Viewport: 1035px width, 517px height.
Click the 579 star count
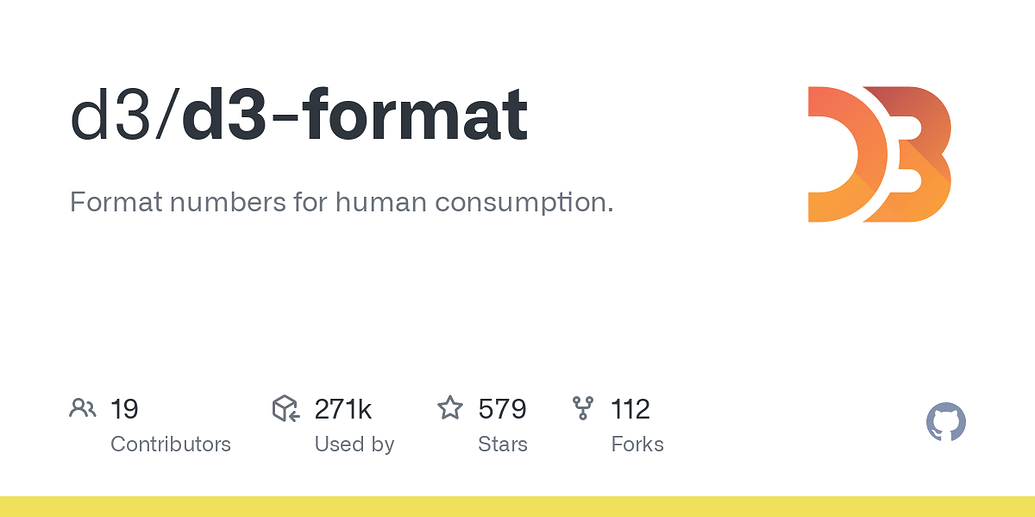coord(502,409)
